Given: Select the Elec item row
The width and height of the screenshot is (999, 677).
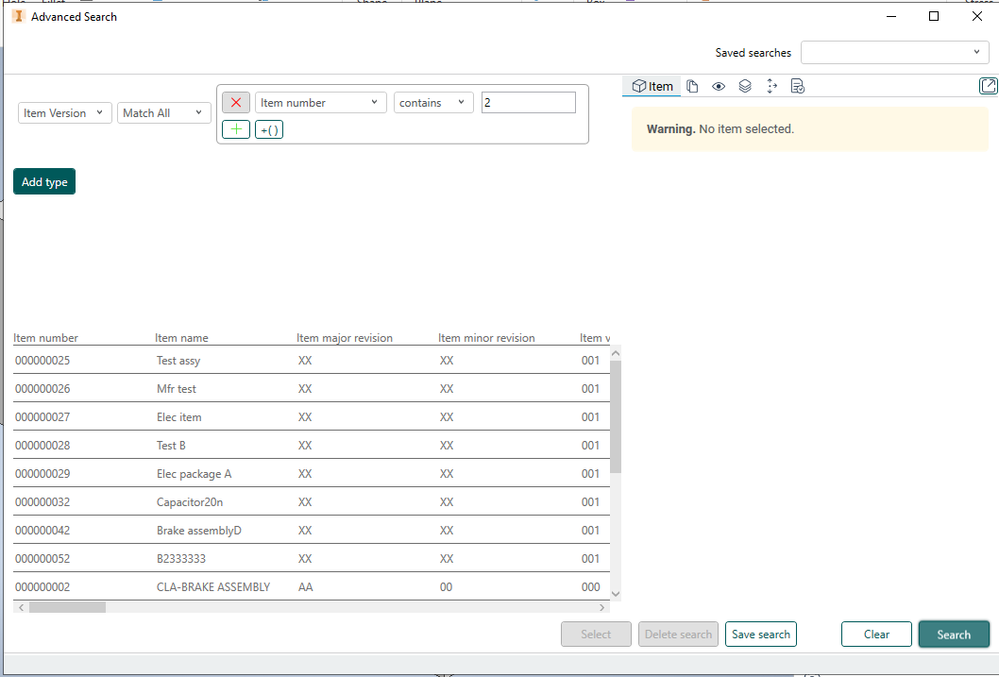Looking at the screenshot, I should point(311,417).
